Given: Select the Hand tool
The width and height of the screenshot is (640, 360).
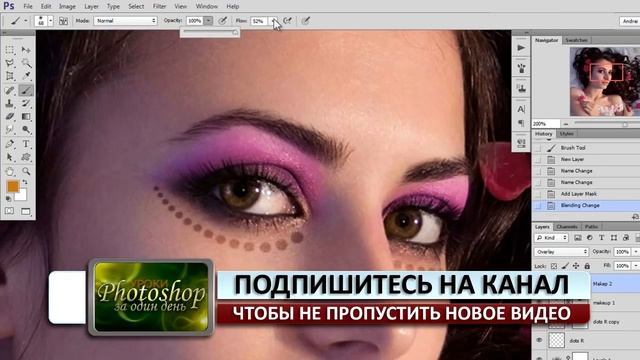Looking at the screenshot, I should coord(9,171).
